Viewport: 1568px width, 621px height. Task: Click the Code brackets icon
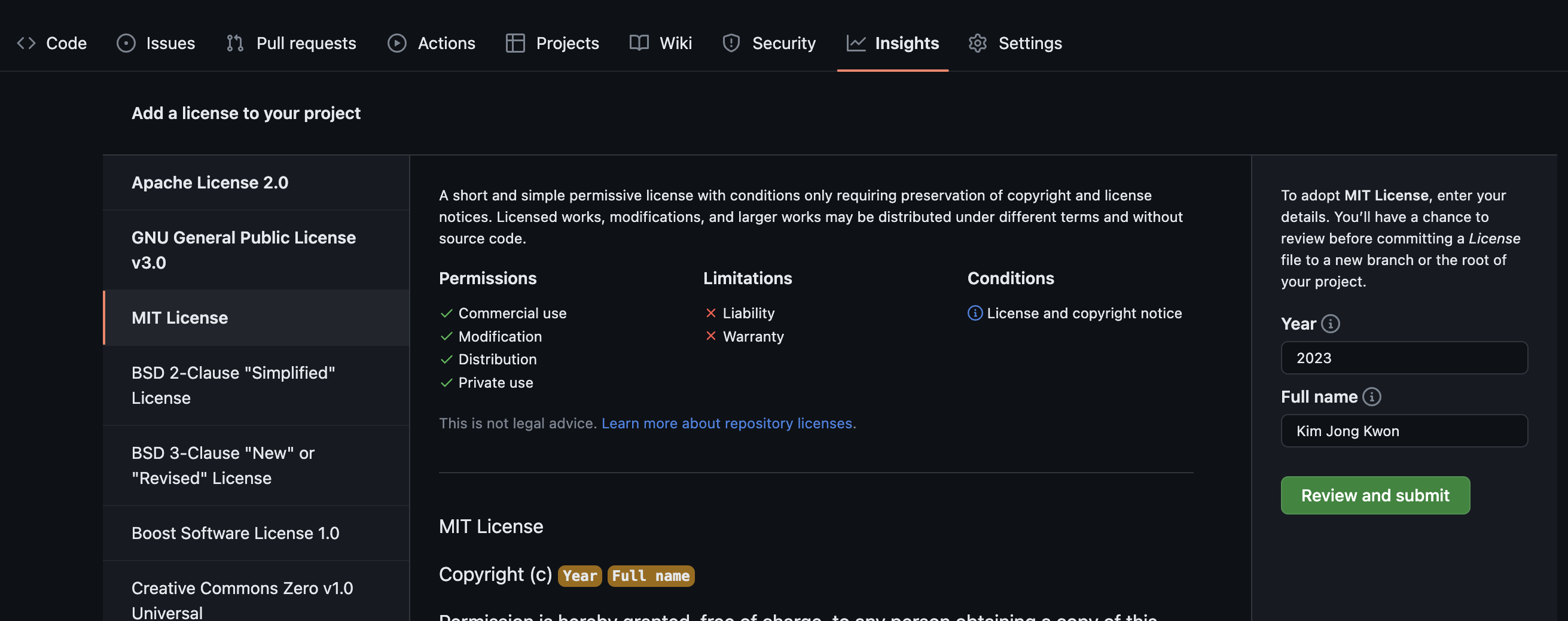pos(26,43)
